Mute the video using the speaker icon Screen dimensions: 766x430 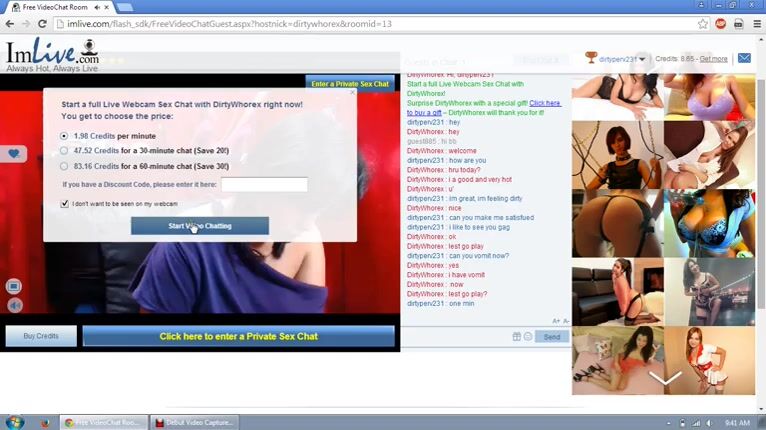point(14,305)
